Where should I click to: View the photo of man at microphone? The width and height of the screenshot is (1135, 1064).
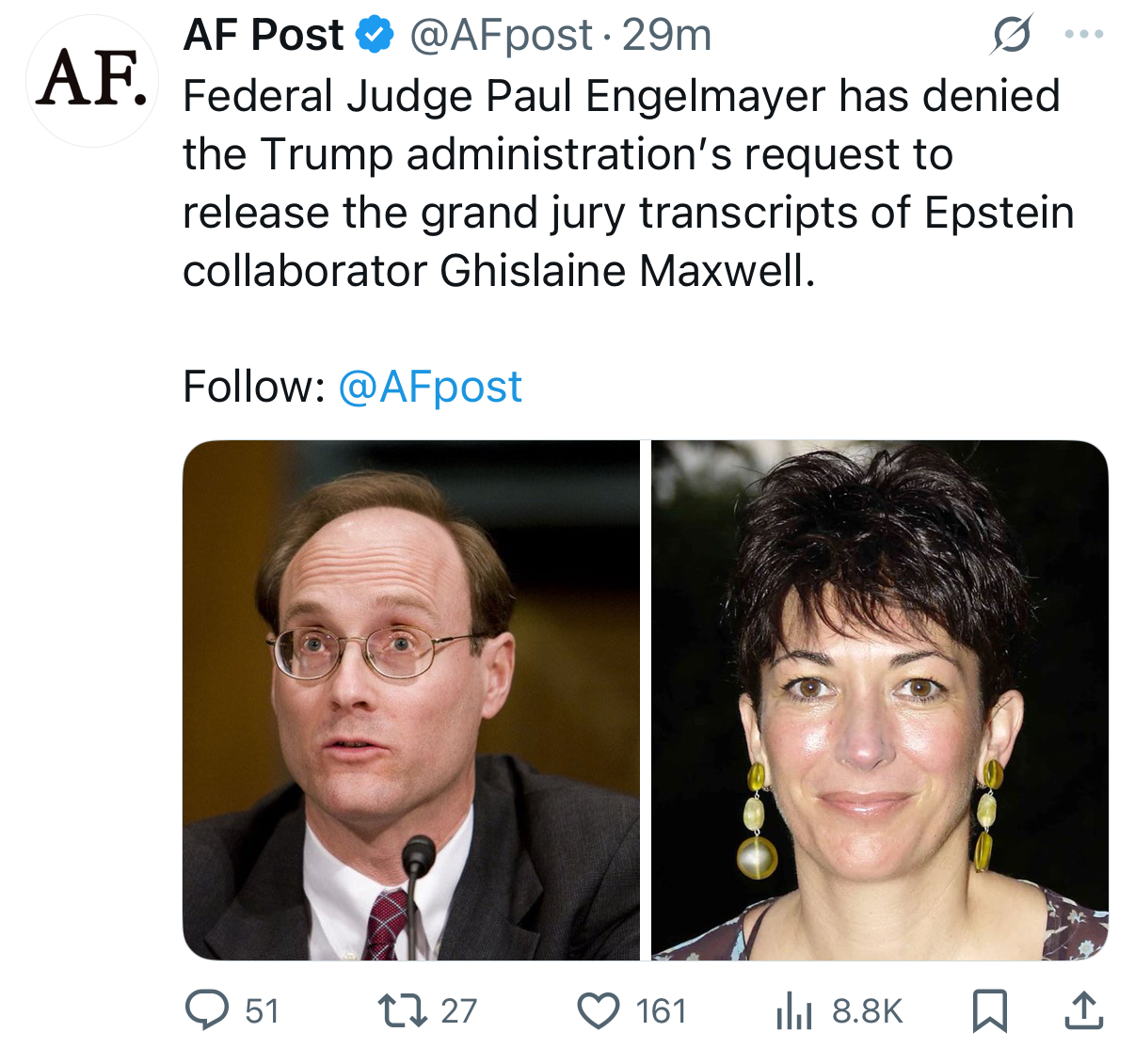click(411, 700)
